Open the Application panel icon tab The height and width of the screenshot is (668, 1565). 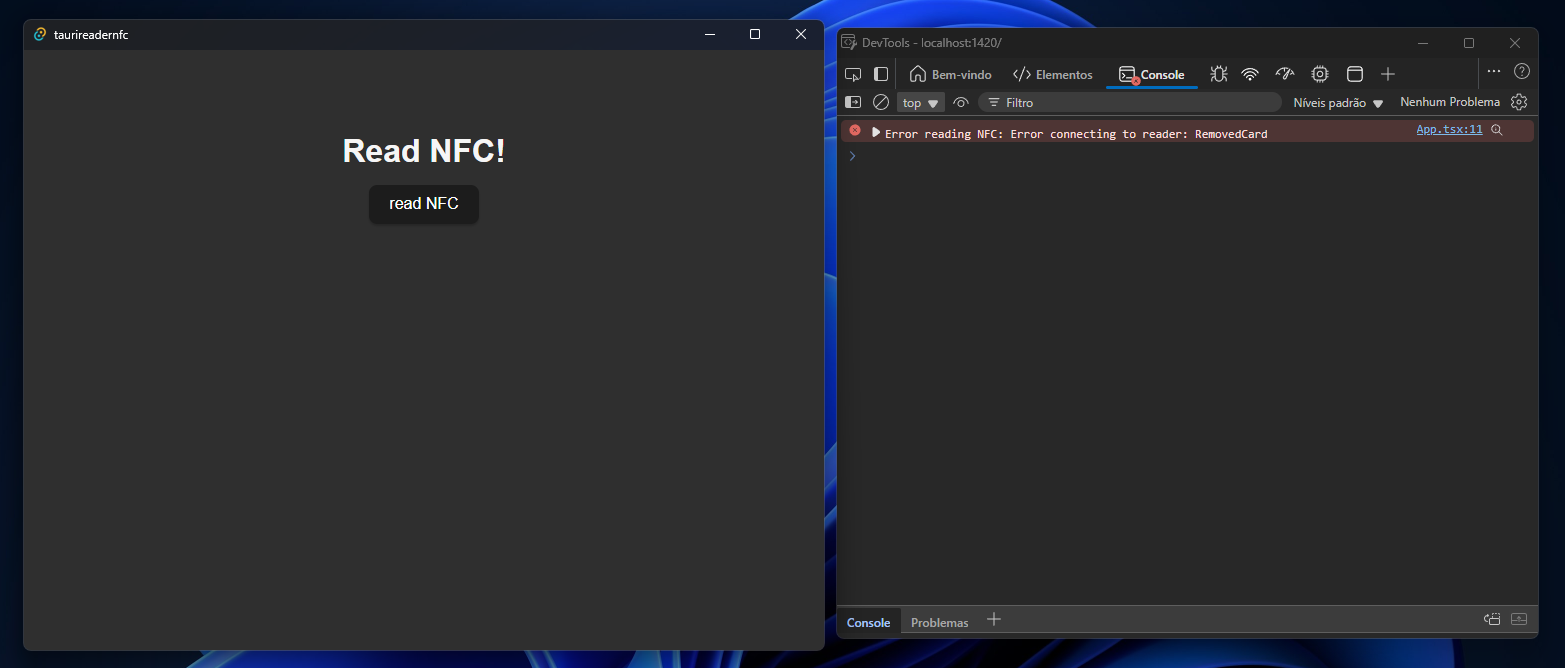1355,74
